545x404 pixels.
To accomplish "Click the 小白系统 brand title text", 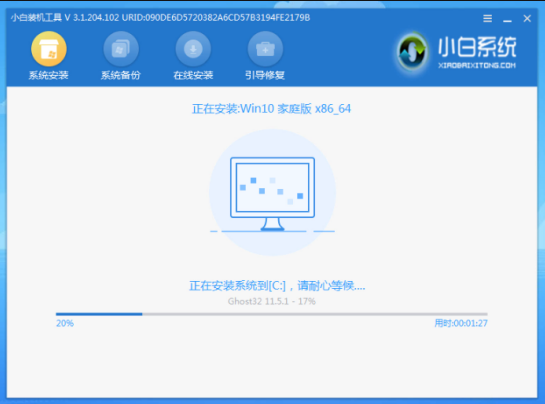I will pyautogui.click(x=477, y=47).
